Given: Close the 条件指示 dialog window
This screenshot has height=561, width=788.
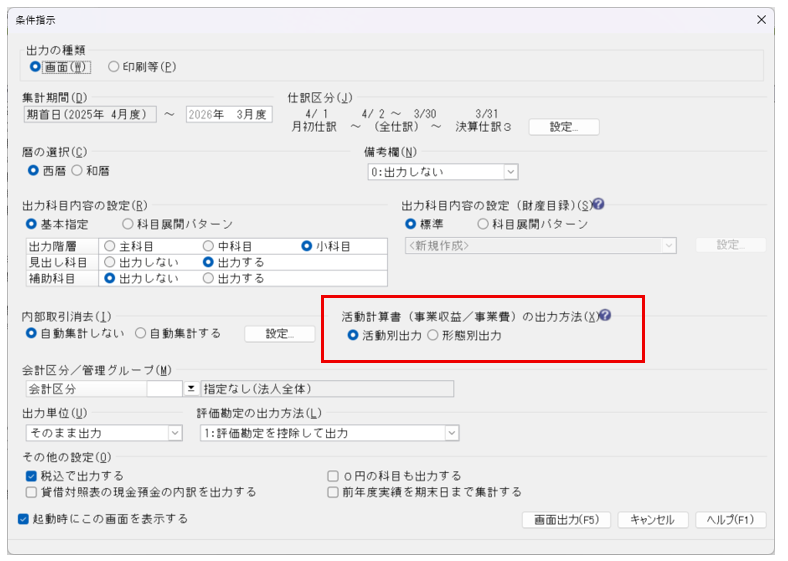Looking at the screenshot, I should click(x=761, y=19).
